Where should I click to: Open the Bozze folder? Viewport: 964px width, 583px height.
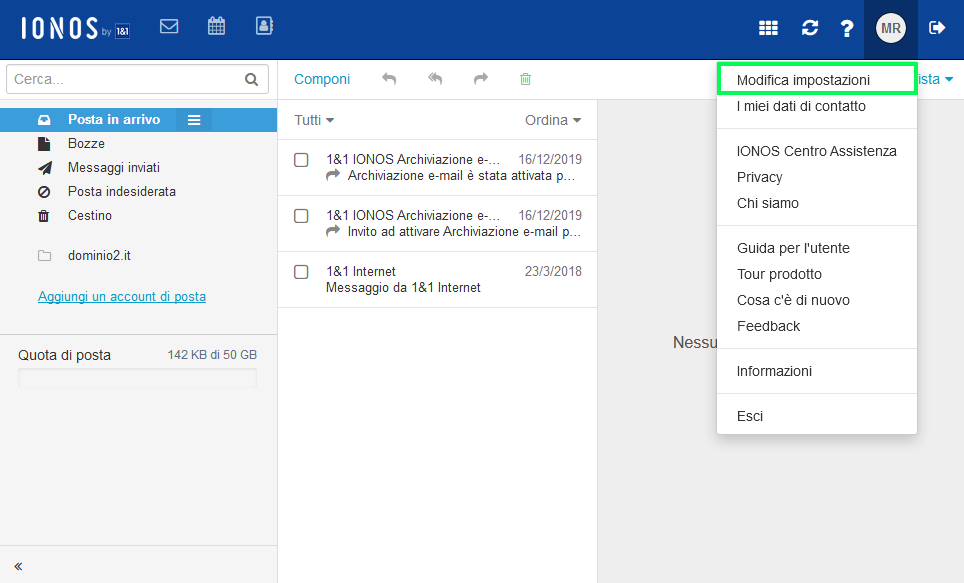138,143
